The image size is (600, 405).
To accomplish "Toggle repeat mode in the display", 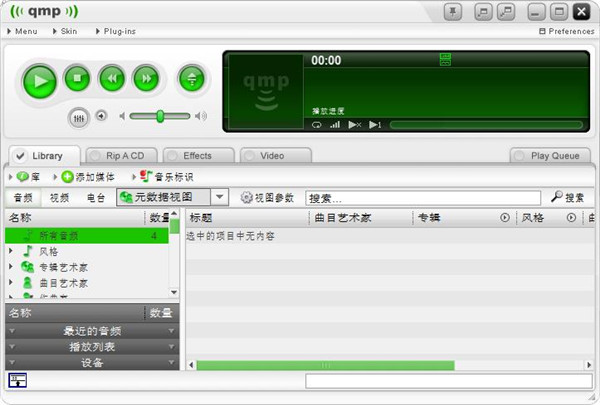I will tap(317, 125).
